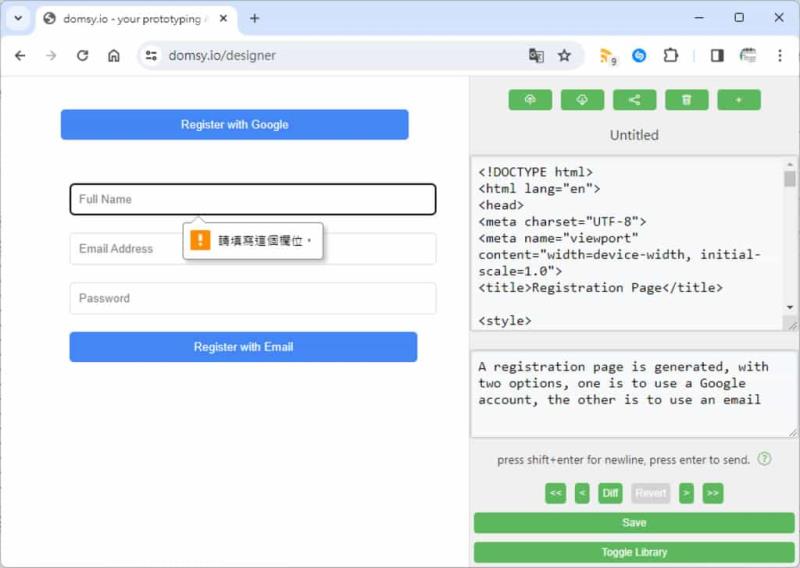Focus the Password input field
The image size is (800, 568).
coord(253,298)
